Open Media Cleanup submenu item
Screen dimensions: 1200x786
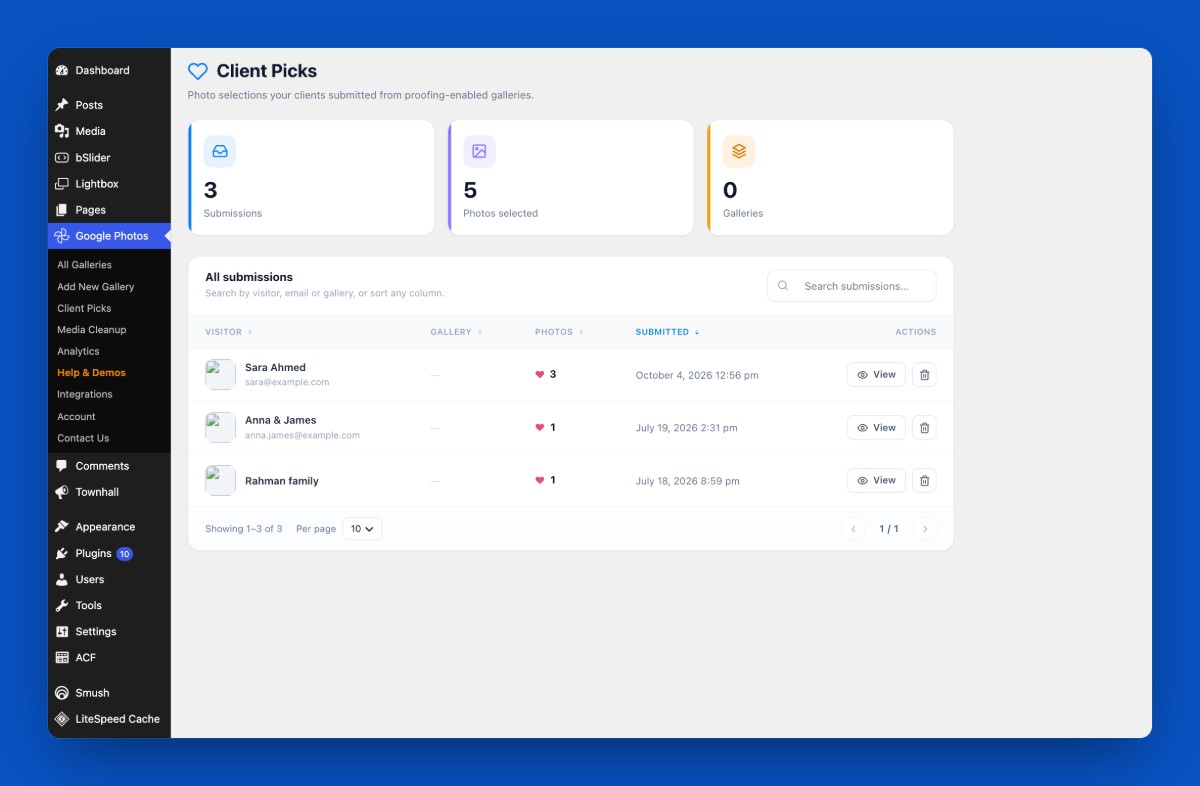pyautogui.click(x=92, y=330)
